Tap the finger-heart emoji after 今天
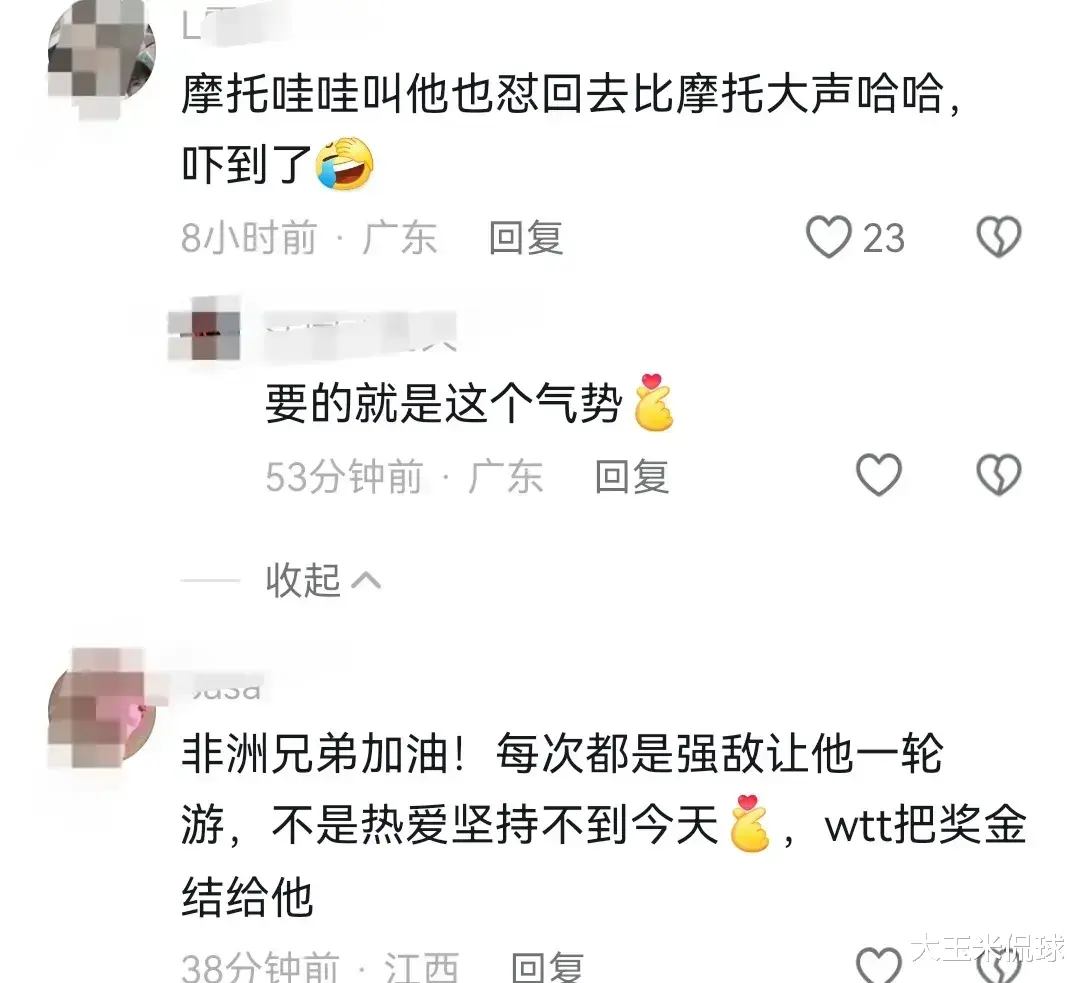Screen dimensions: 1080x983 pyautogui.click(x=749, y=823)
